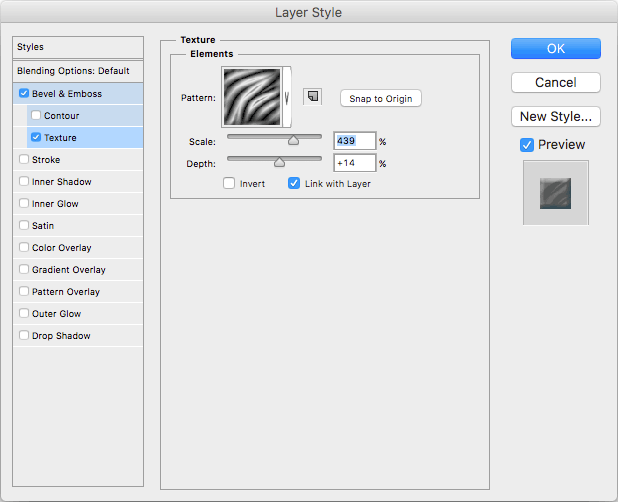Enable the Satin checkbox
Viewport: 618px width, 502px height.
click(x=24, y=225)
